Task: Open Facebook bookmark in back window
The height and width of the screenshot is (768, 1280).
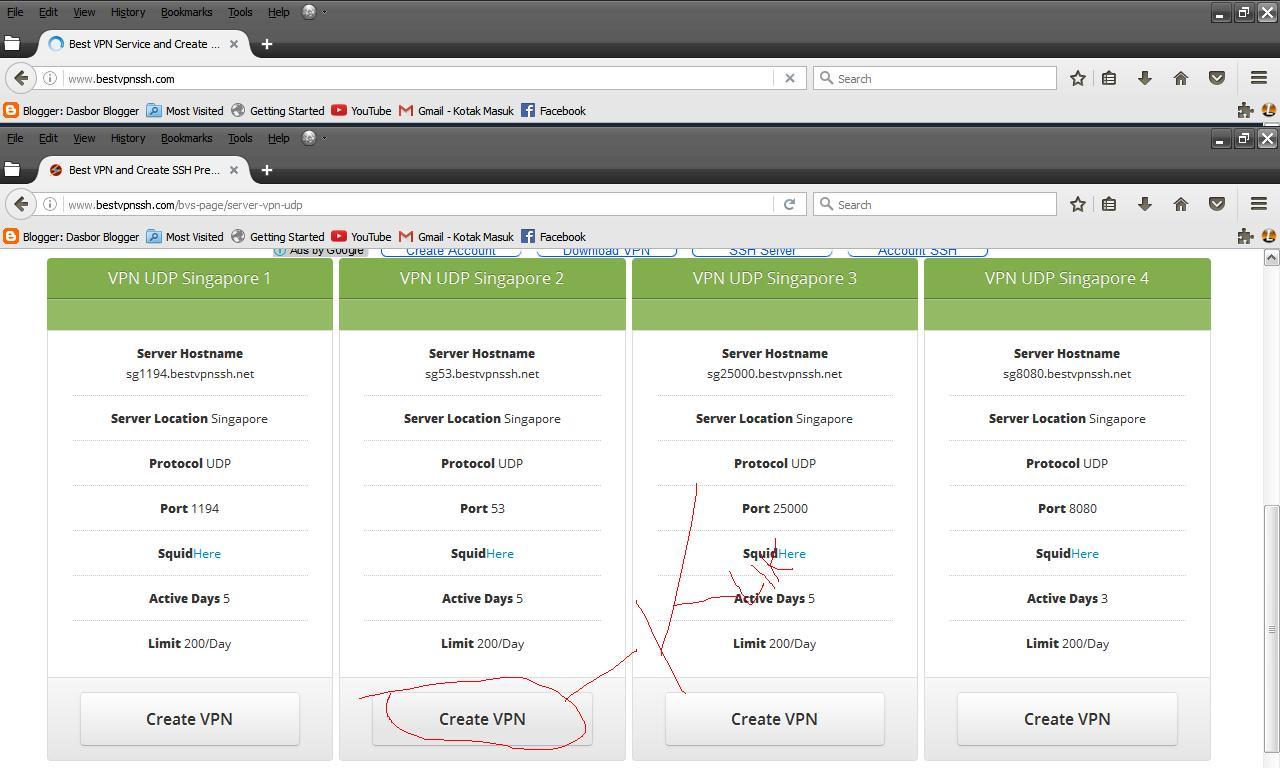Action: tap(553, 111)
